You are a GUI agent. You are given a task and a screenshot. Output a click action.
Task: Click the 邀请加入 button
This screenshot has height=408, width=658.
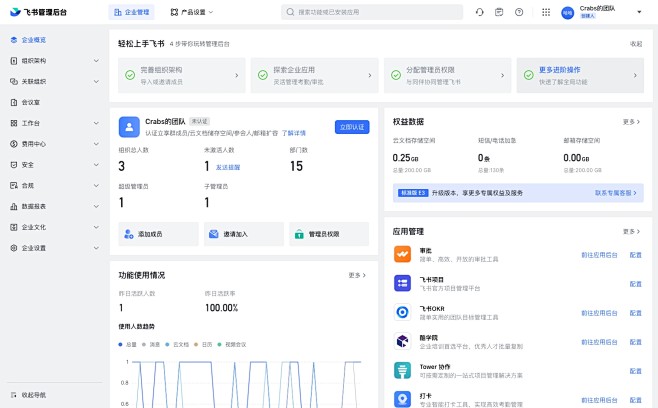pyautogui.click(x=244, y=234)
